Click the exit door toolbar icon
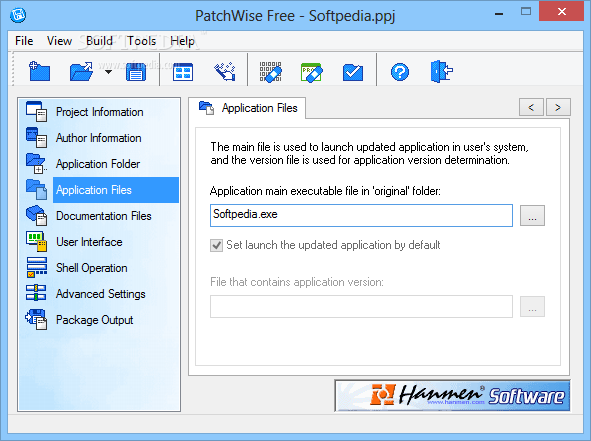The image size is (591, 441). point(441,71)
